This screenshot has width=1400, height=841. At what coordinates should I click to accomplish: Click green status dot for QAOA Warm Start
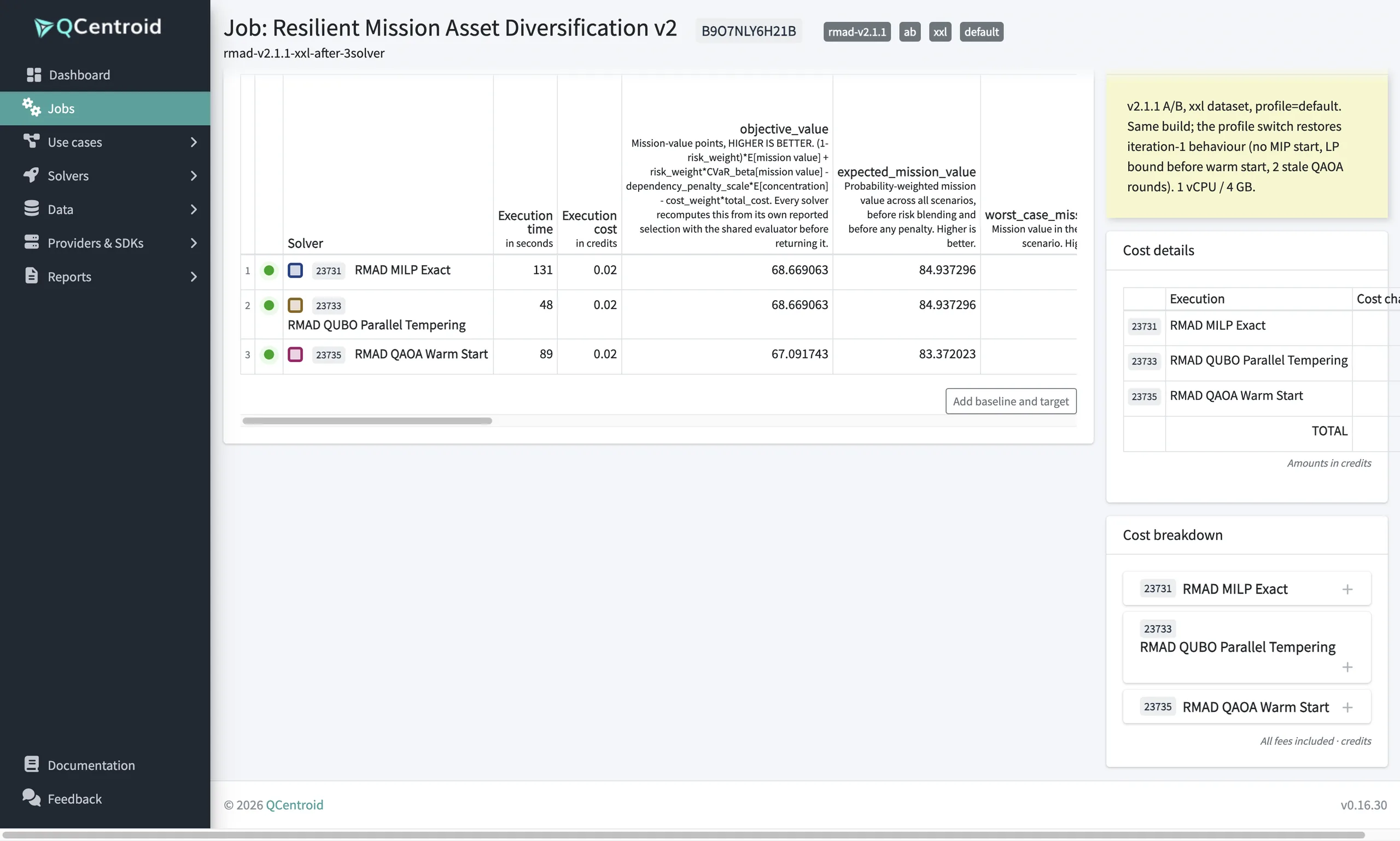point(269,355)
